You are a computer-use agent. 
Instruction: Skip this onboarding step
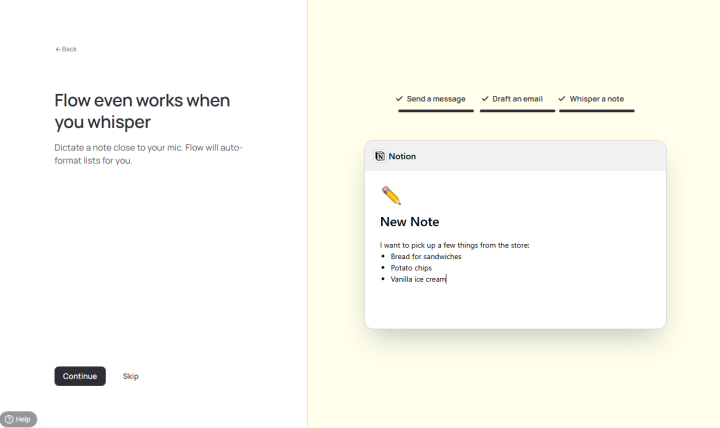click(x=131, y=376)
